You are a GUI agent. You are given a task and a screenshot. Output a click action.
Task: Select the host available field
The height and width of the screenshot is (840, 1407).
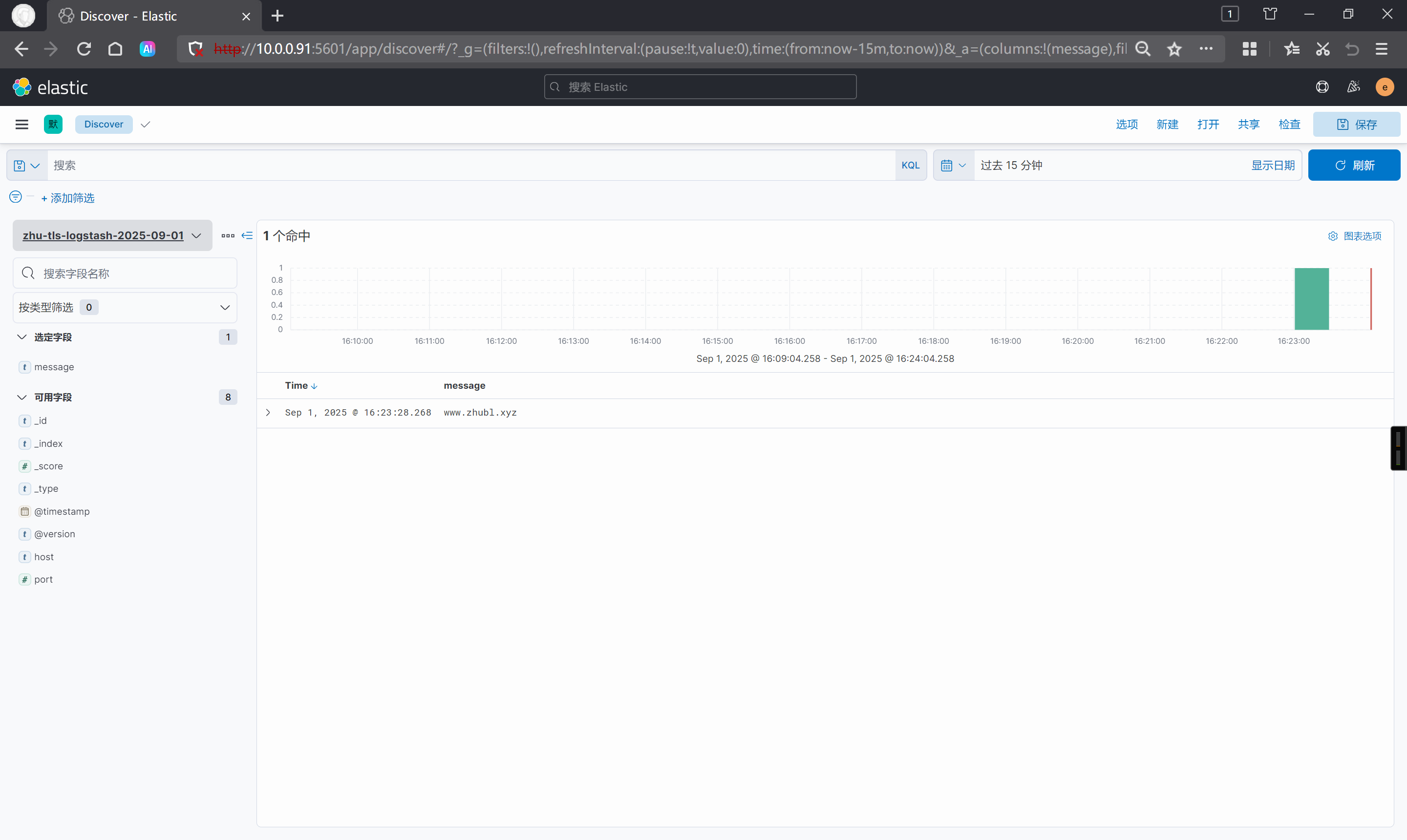[43, 557]
